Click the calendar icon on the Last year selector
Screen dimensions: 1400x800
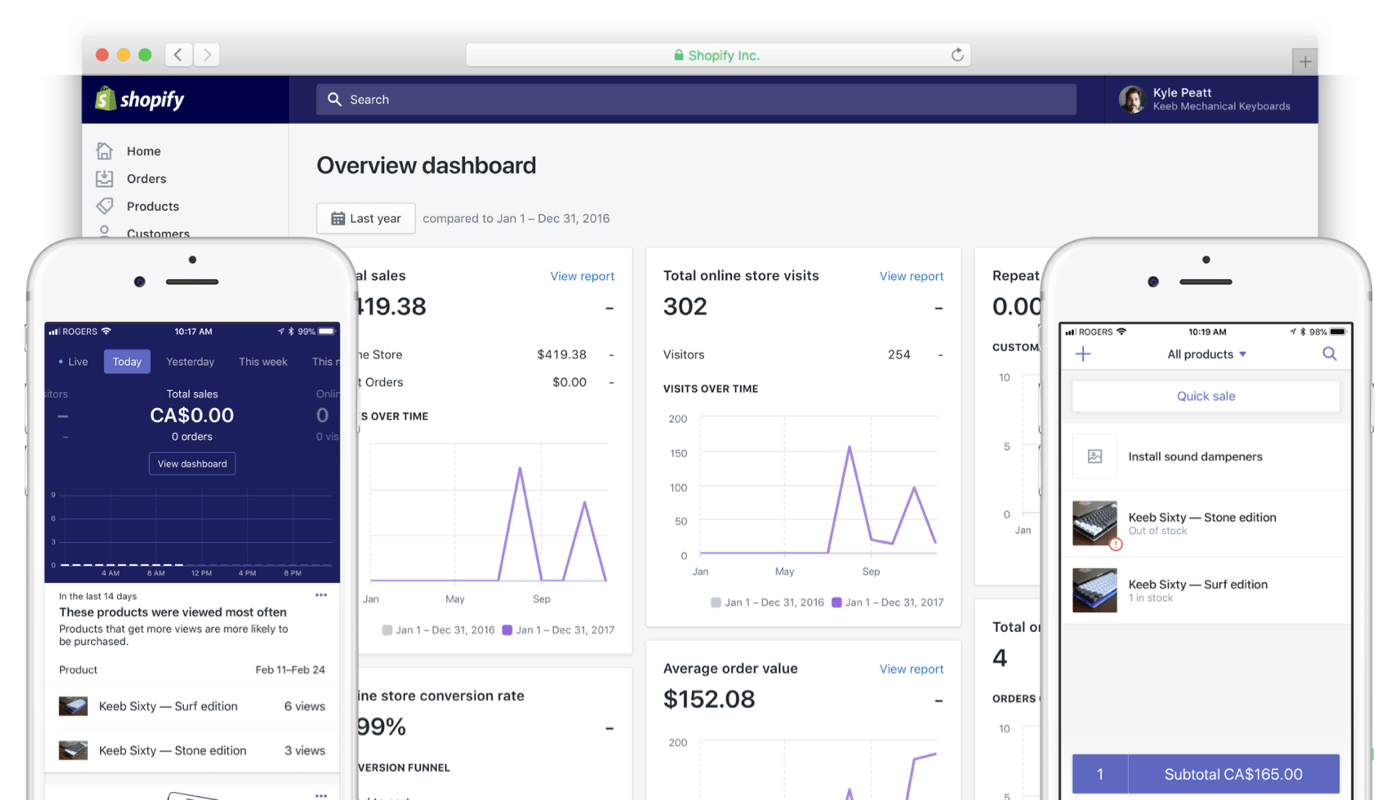click(x=338, y=217)
